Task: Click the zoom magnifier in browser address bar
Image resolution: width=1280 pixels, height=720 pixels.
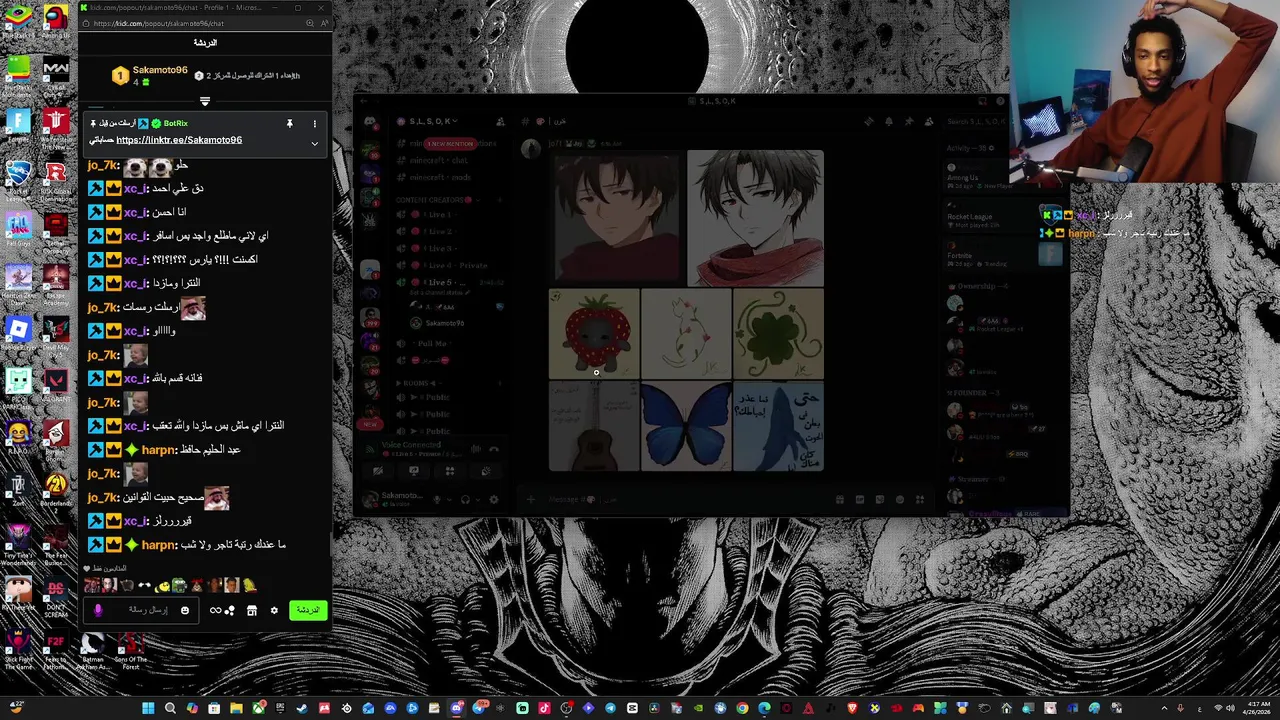Action: tap(310, 23)
